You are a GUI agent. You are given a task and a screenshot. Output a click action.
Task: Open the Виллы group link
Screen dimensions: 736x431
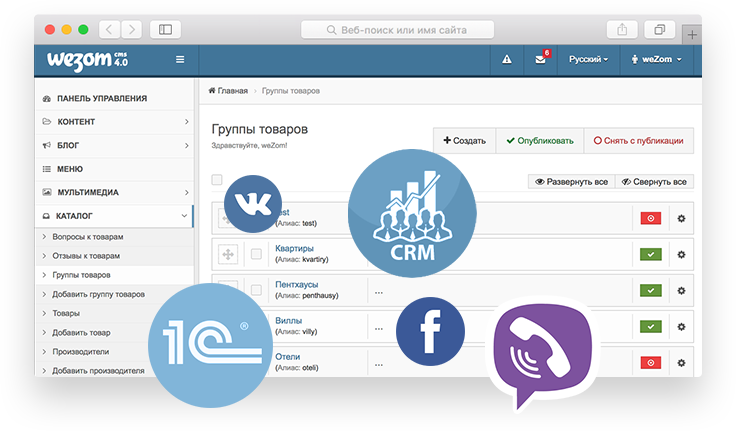[x=289, y=321]
